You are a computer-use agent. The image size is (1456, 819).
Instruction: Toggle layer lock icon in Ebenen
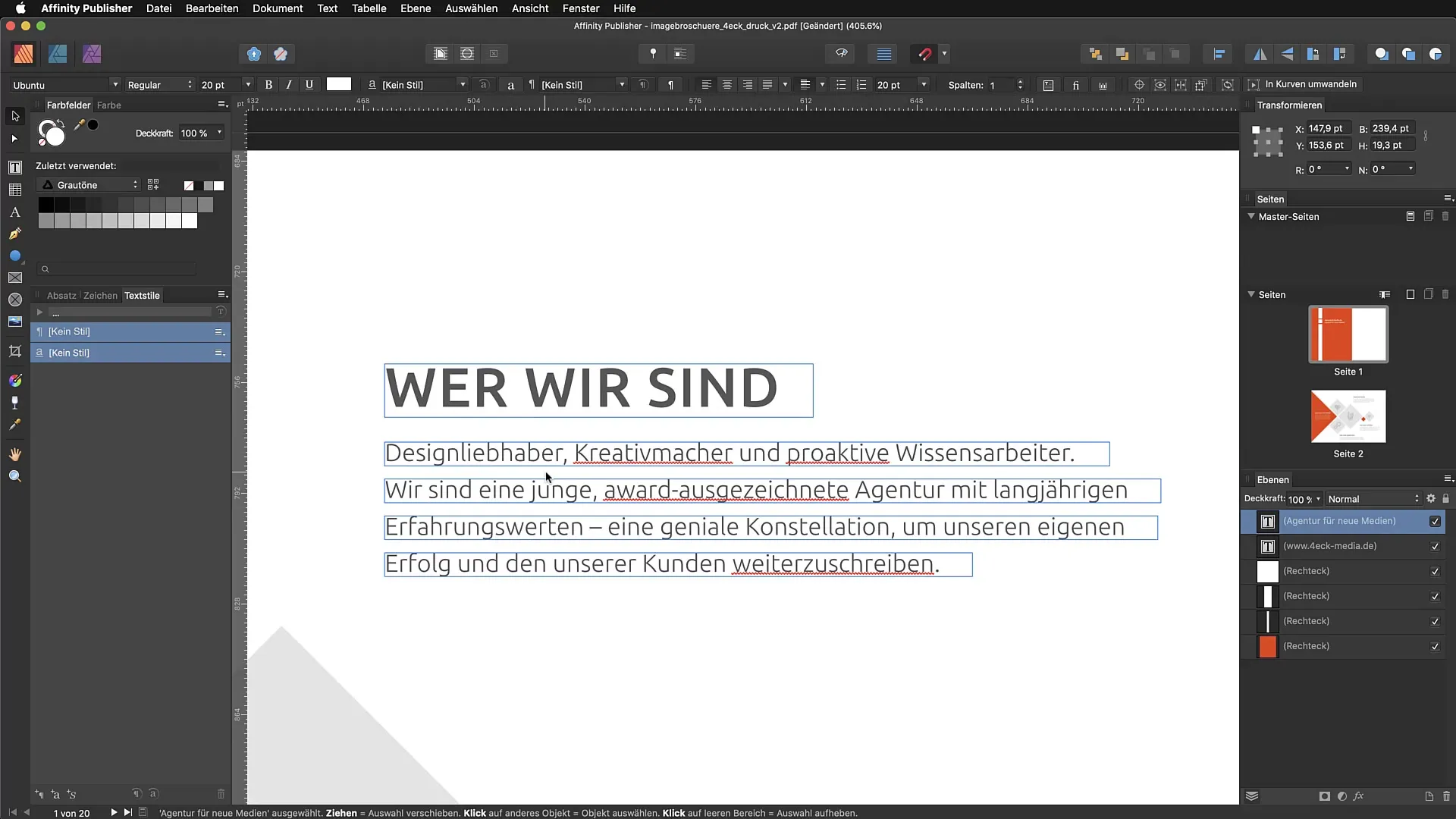pos(1445,499)
